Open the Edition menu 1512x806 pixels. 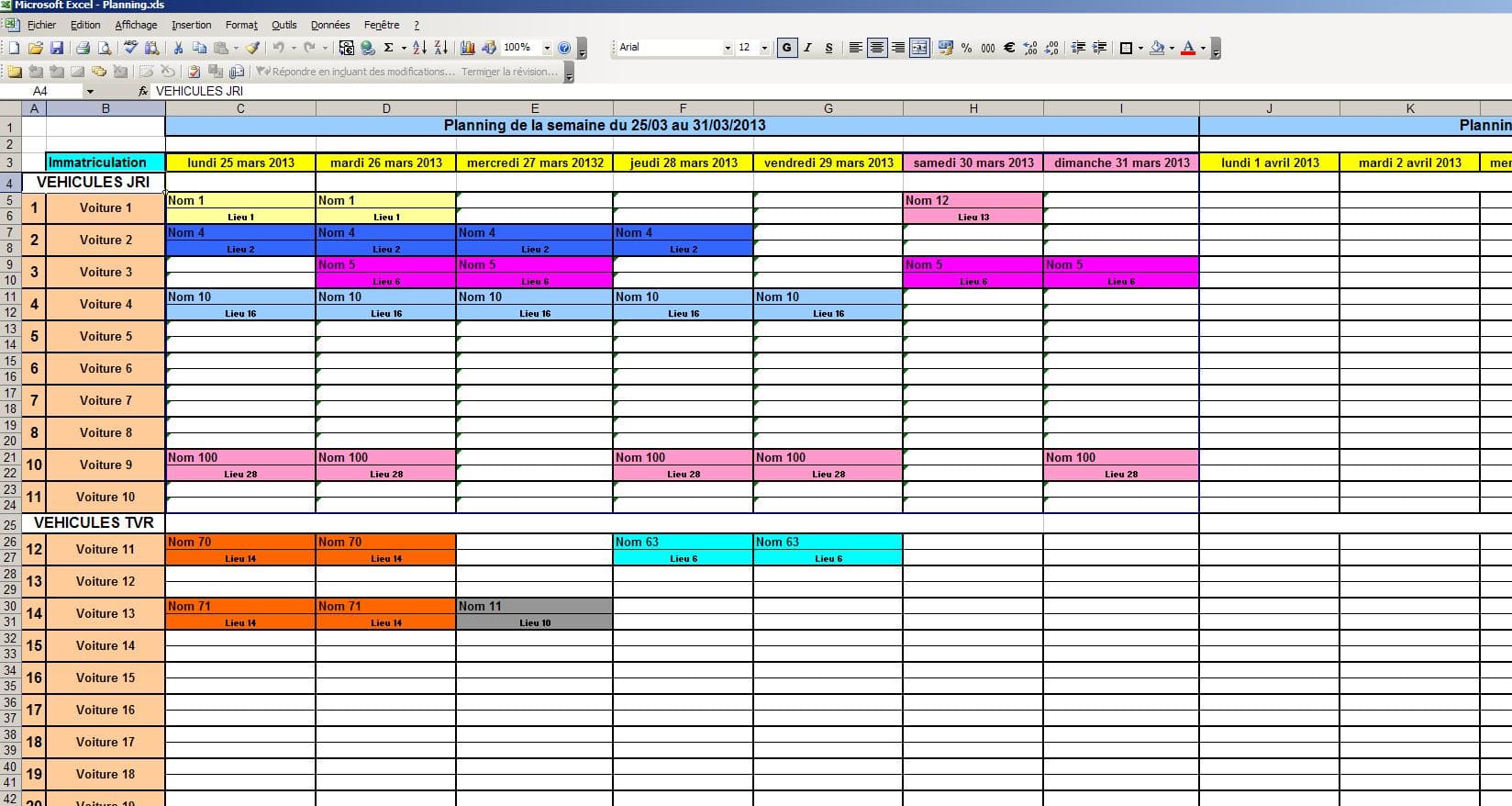[x=85, y=25]
